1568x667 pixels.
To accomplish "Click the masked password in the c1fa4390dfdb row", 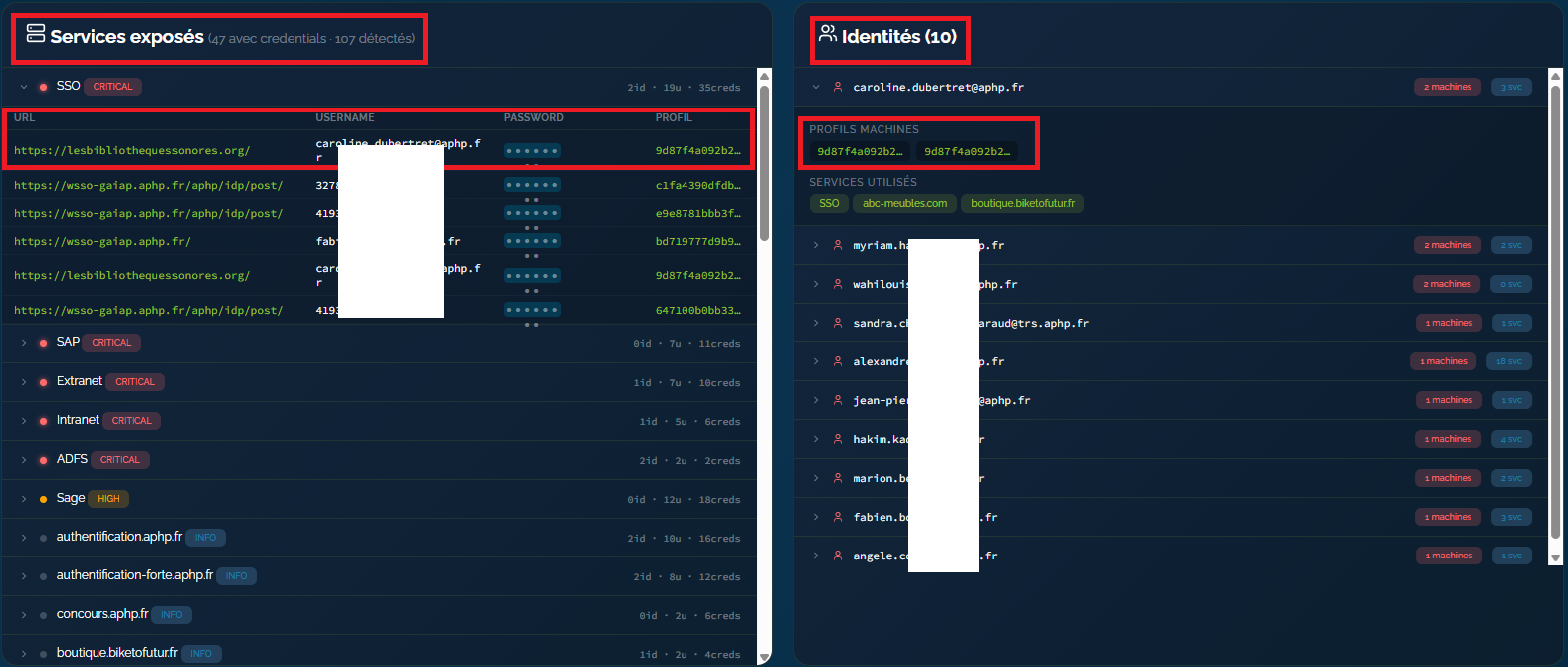I will click(532, 185).
